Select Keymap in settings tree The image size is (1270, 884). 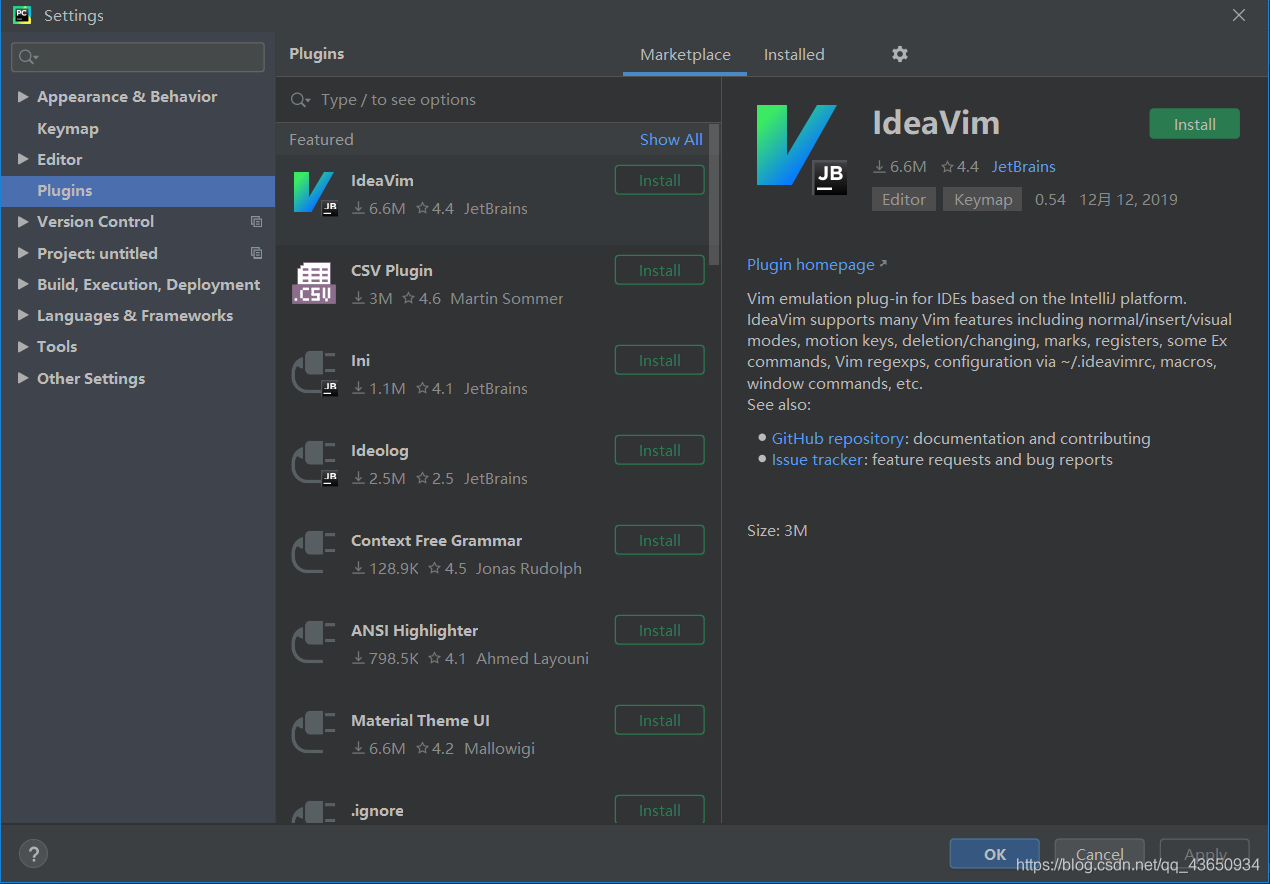click(68, 128)
